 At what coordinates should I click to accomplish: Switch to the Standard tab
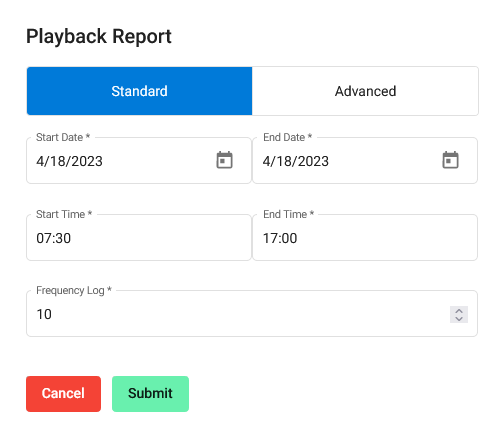point(139,91)
